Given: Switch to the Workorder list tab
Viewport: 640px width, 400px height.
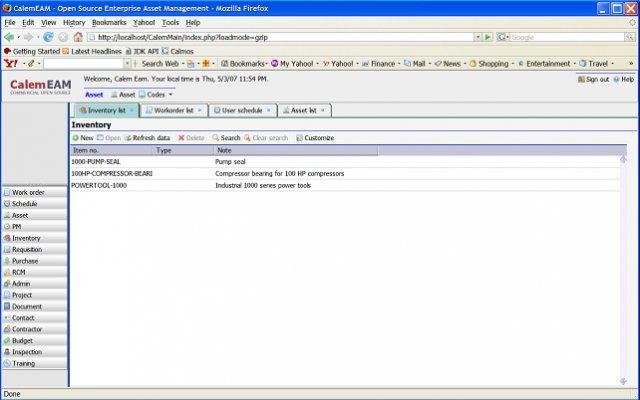Looking at the screenshot, I should pos(173,111).
